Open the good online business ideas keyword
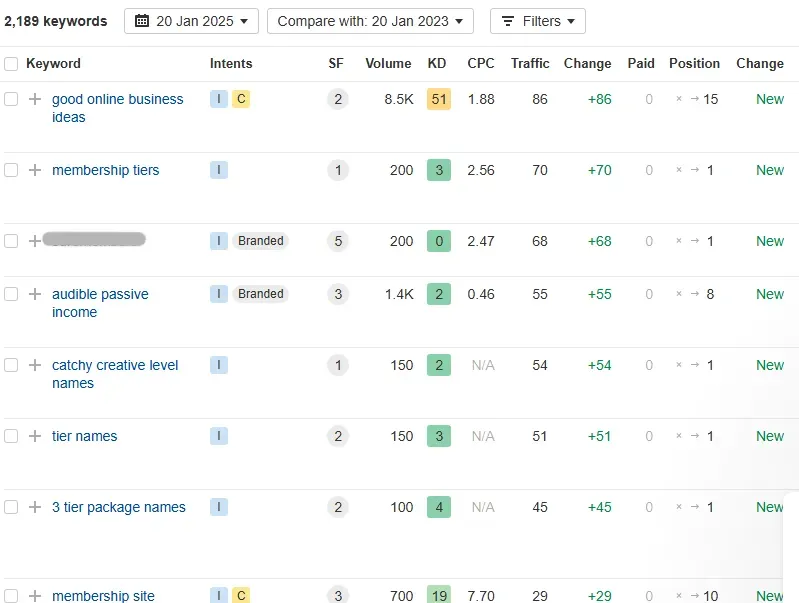This screenshot has width=799, height=603. click(117, 108)
